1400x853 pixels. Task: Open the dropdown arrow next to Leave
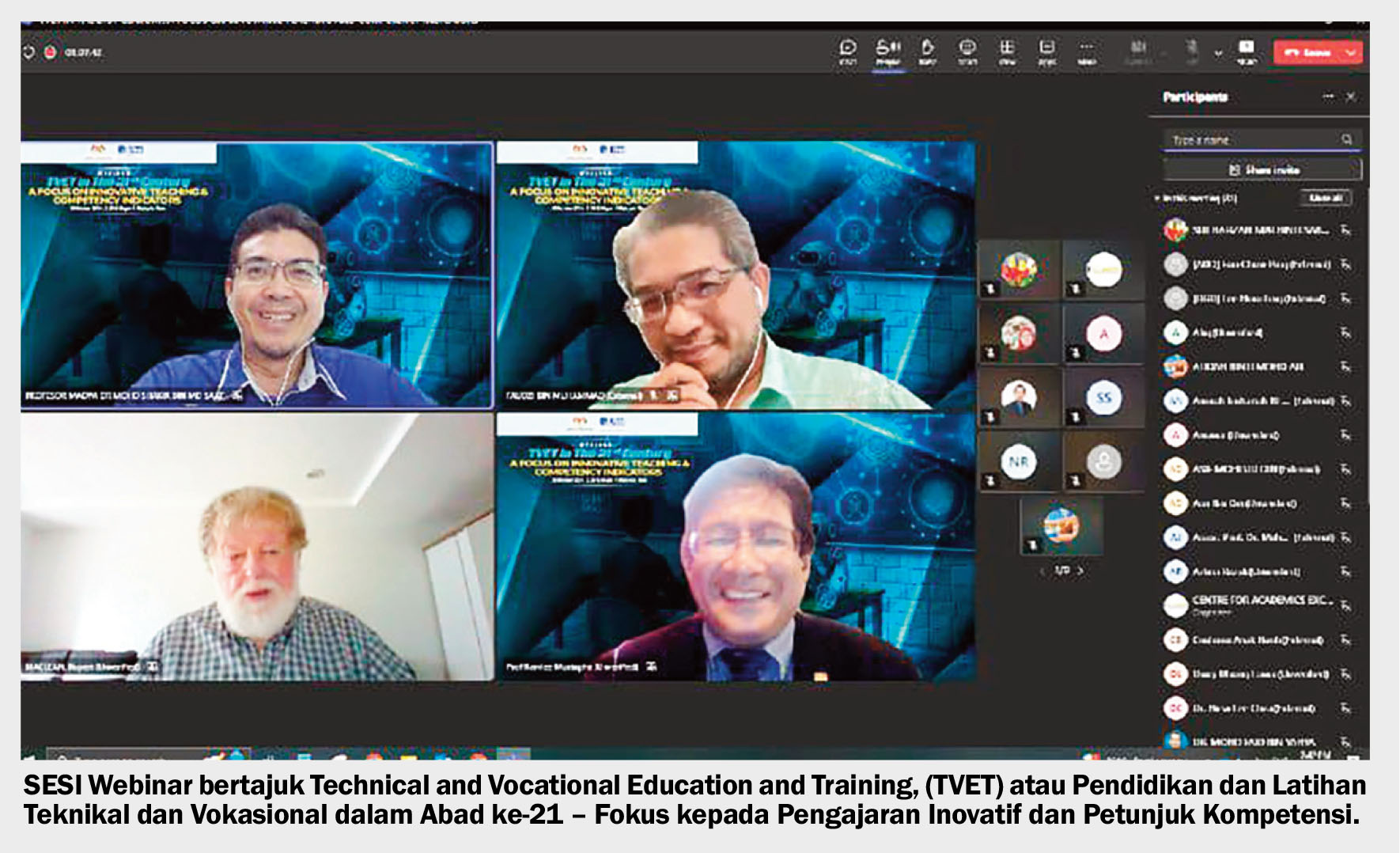1351,53
